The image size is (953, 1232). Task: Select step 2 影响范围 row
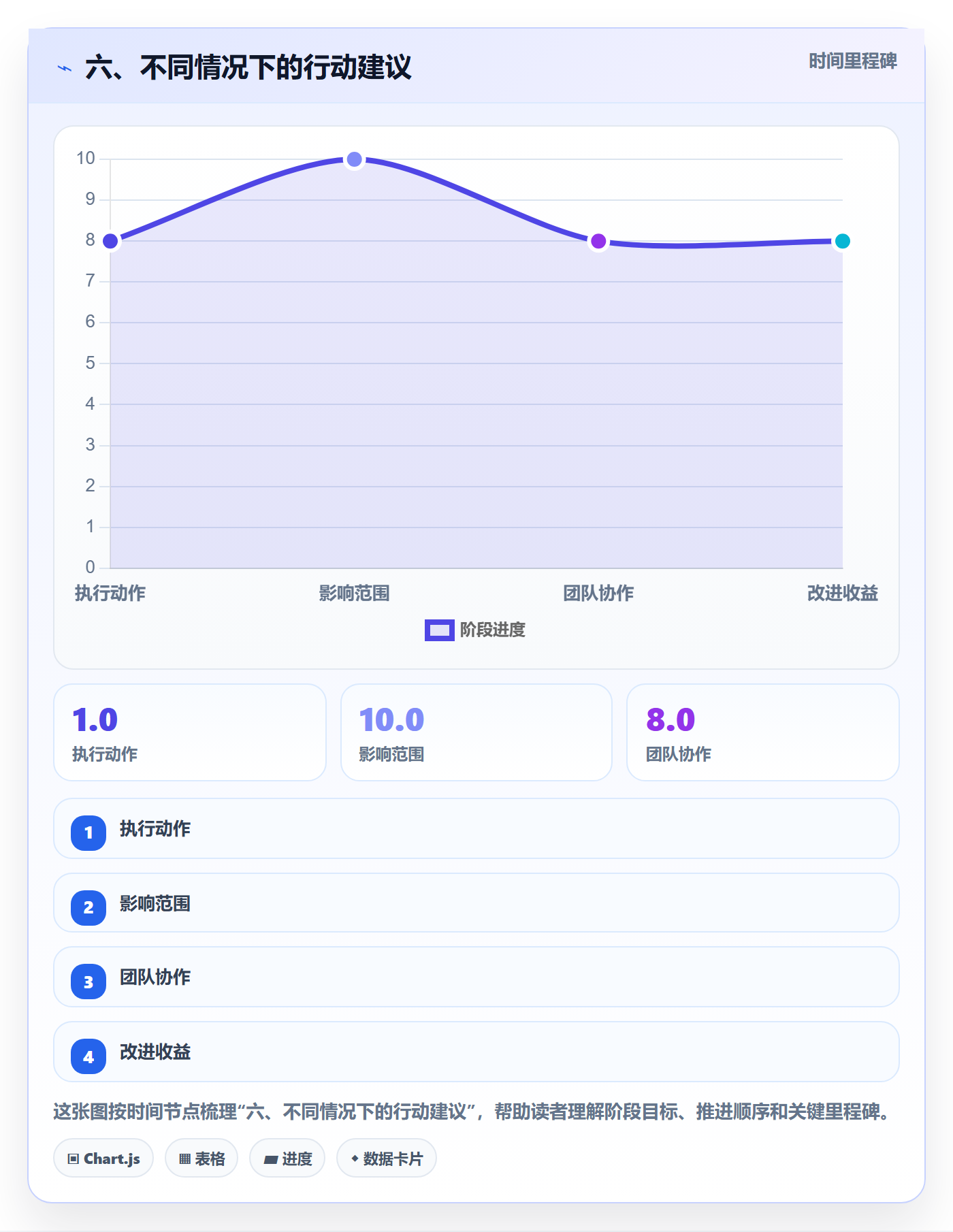(x=476, y=903)
